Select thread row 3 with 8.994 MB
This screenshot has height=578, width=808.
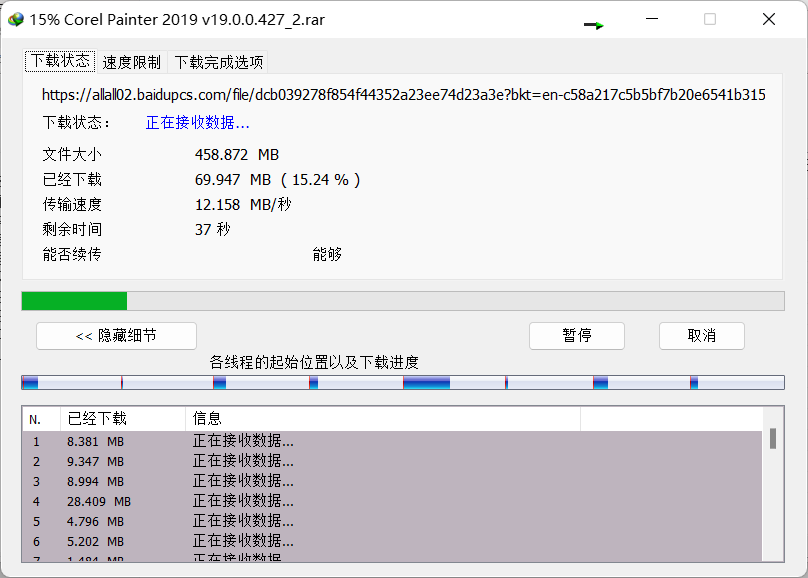[392, 482]
